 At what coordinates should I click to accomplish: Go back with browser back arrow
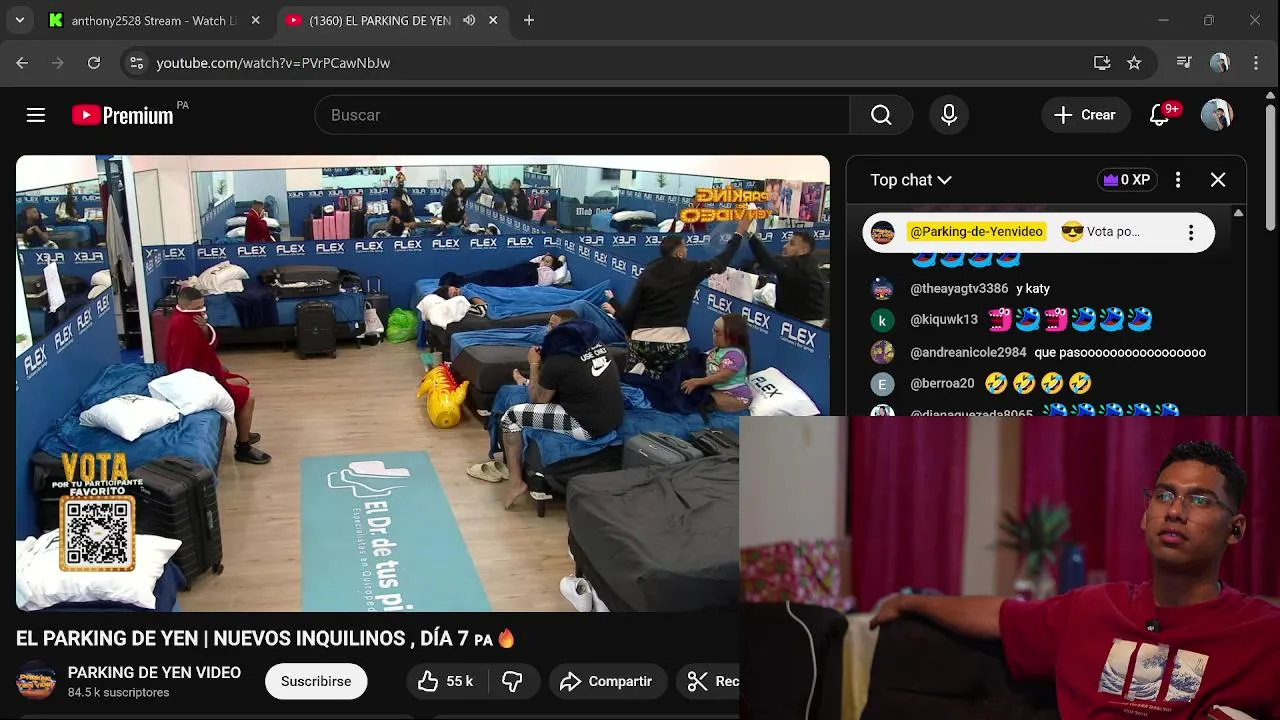[22, 62]
